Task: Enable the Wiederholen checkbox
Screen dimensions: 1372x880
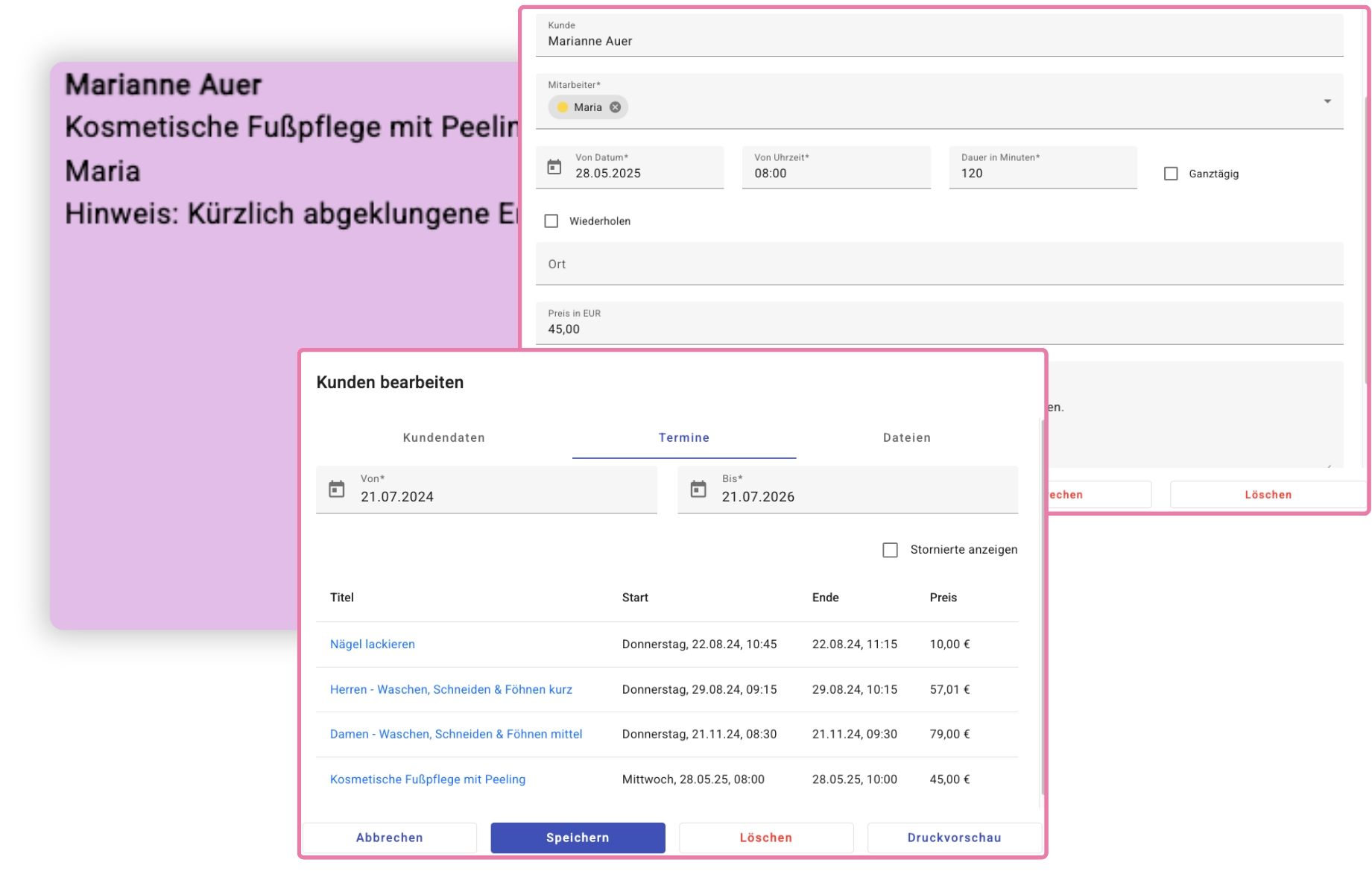Action: pos(551,221)
